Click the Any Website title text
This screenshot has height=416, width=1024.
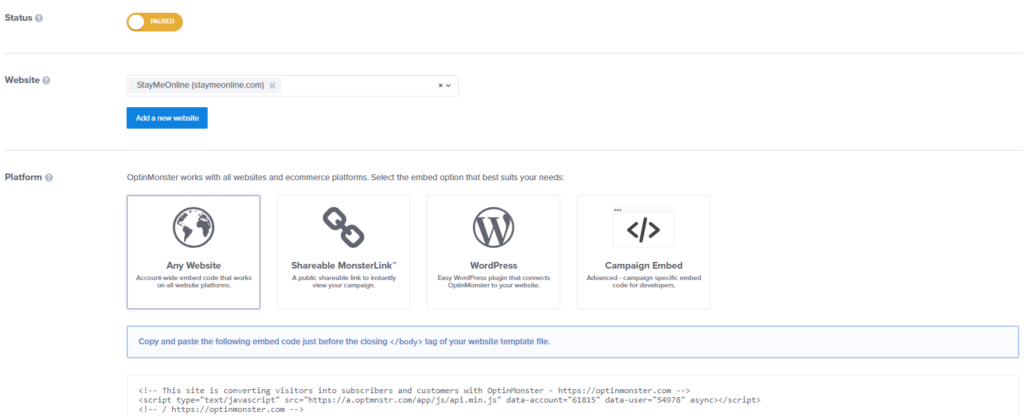[193, 266]
